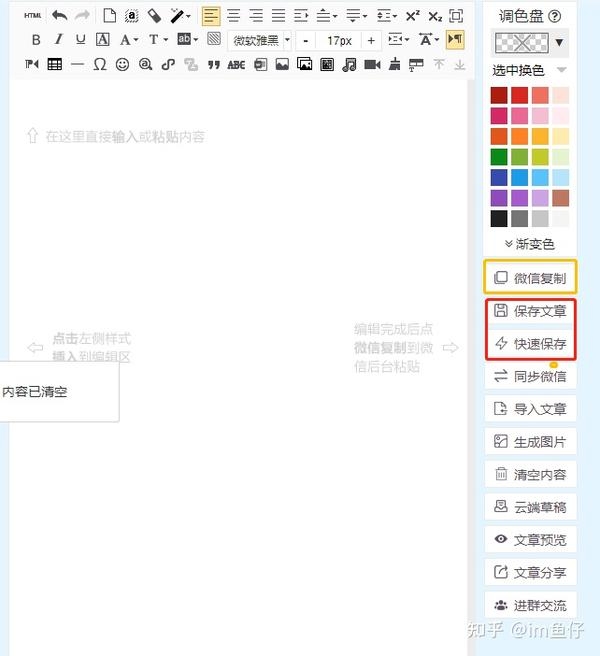
Task: Insert multiple images
Action: 304,64
